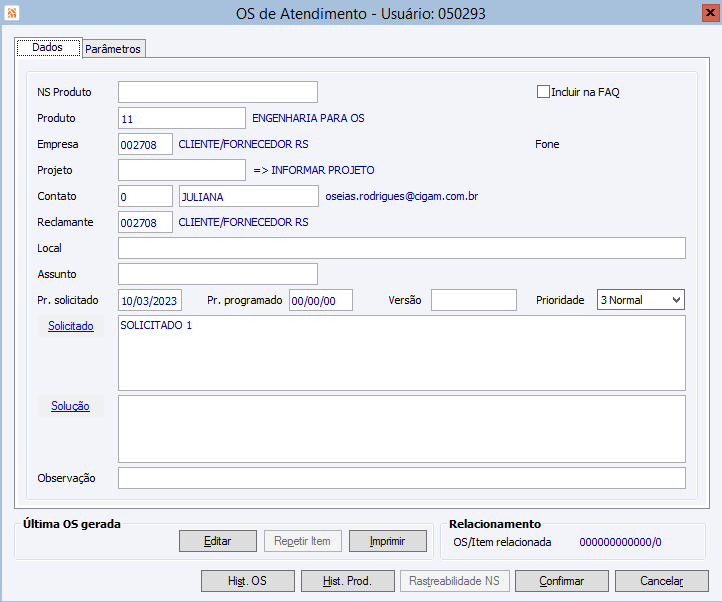This screenshot has height=602, width=722.
Task: Click the Pr. solicitado date field
Action: (150, 300)
